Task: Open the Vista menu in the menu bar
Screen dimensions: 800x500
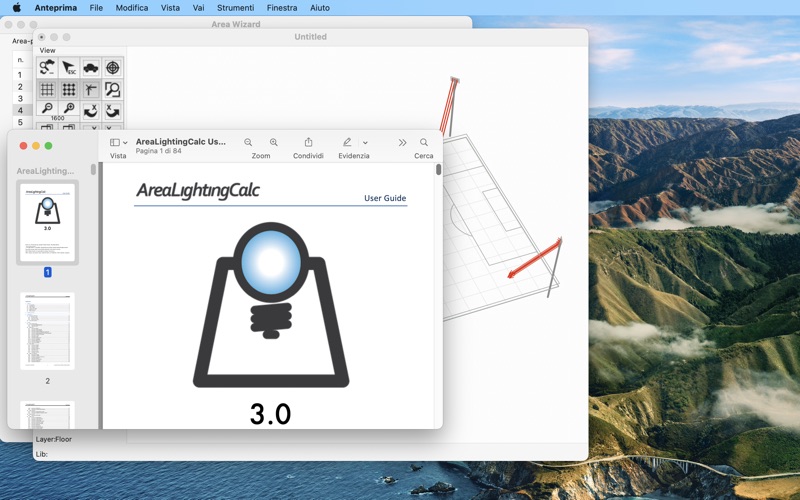Action: [x=170, y=8]
